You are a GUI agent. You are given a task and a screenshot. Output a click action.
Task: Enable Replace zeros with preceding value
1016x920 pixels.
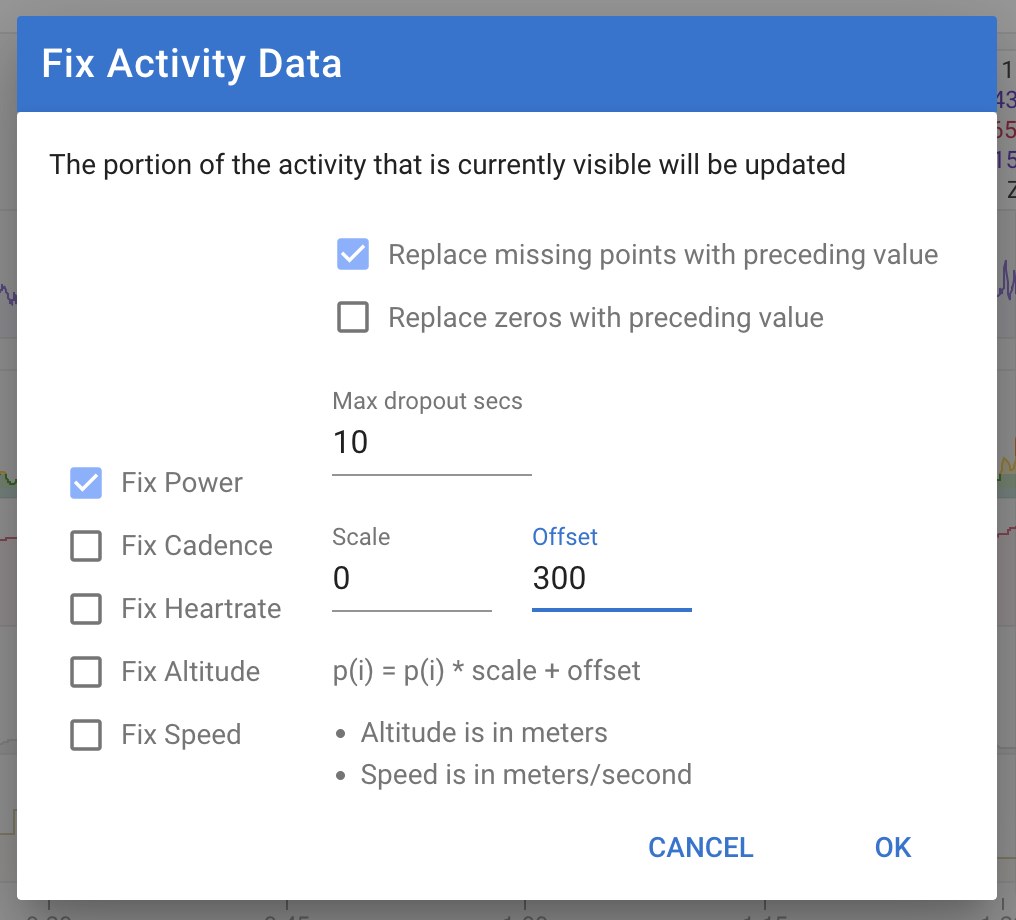[x=352, y=317]
